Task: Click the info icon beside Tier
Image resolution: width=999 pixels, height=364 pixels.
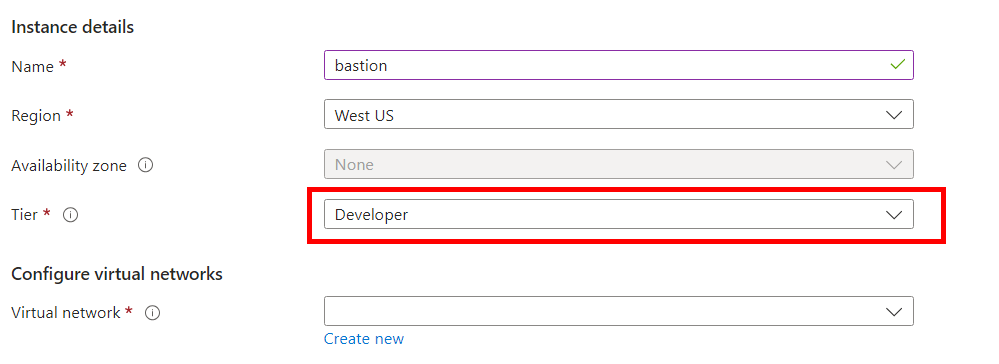Action: coord(70,215)
